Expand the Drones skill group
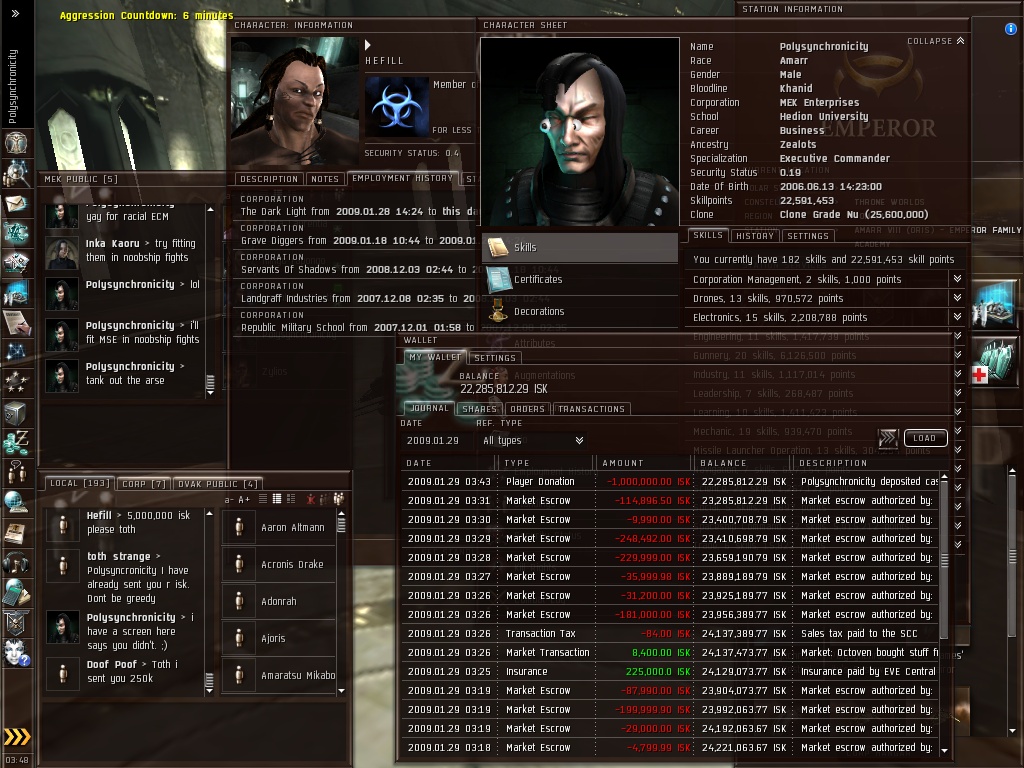 [957, 298]
